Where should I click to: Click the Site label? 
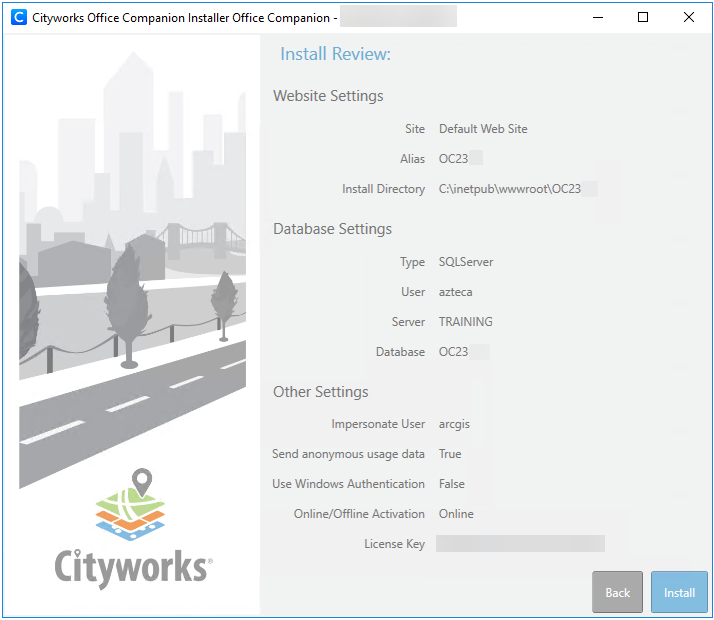415,129
